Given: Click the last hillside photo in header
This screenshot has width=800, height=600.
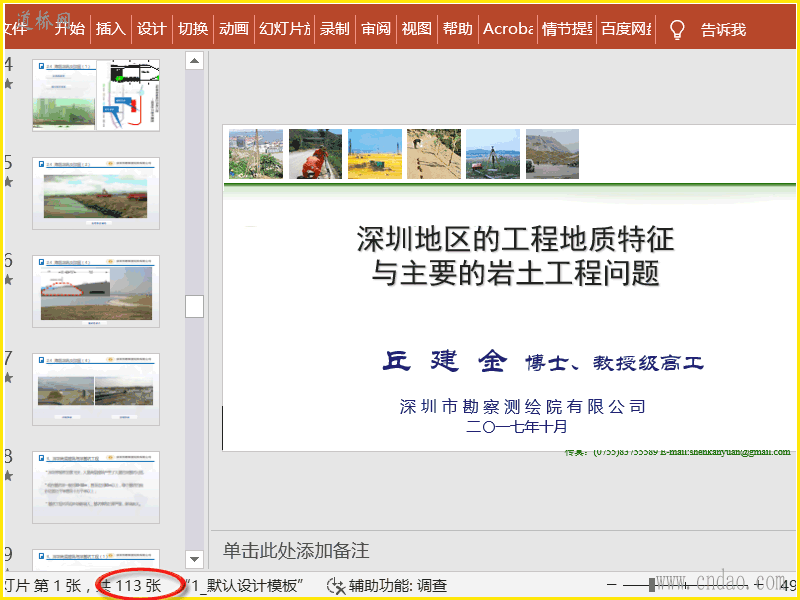Looking at the screenshot, I should coord(552,154).
